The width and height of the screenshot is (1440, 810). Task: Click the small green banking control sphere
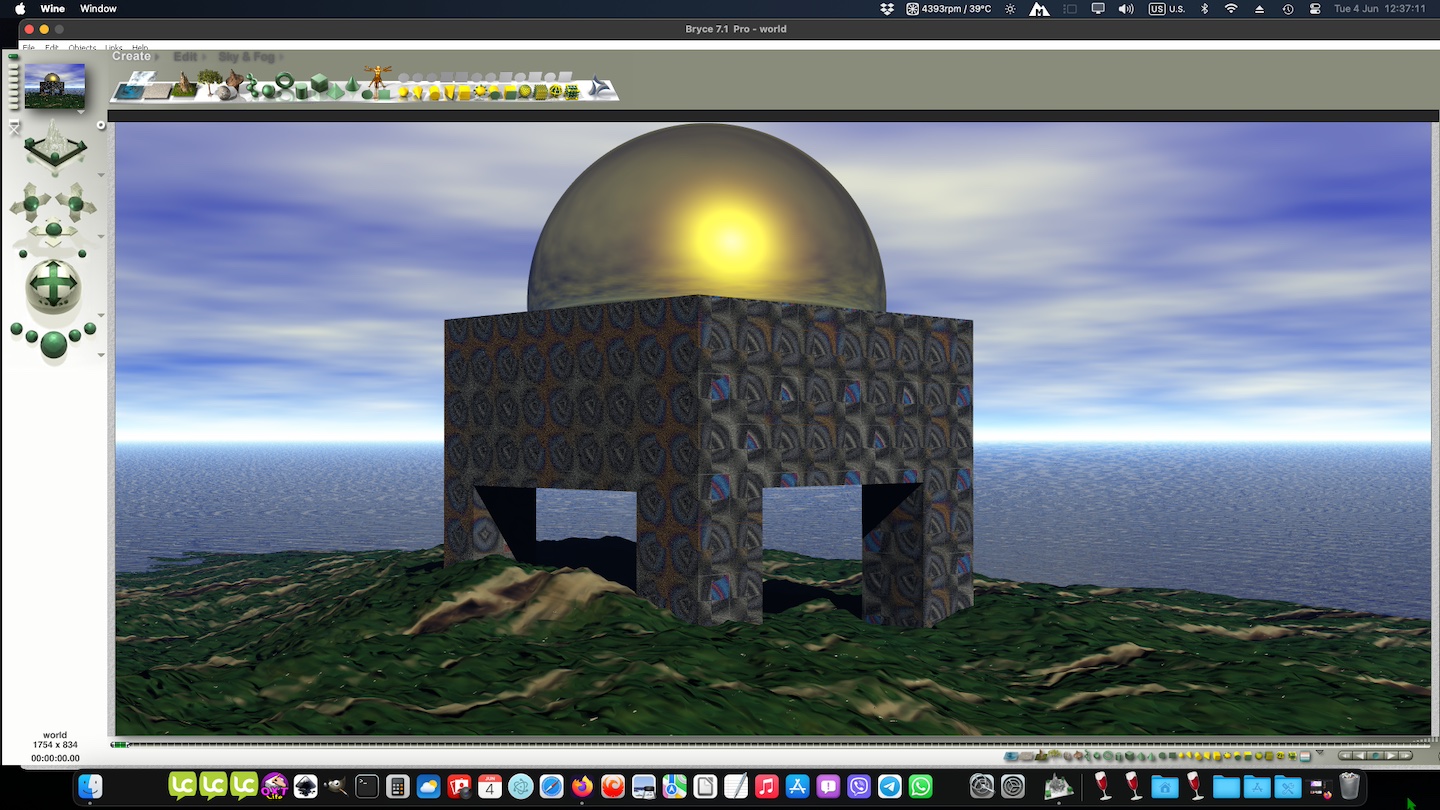[23, 253]
